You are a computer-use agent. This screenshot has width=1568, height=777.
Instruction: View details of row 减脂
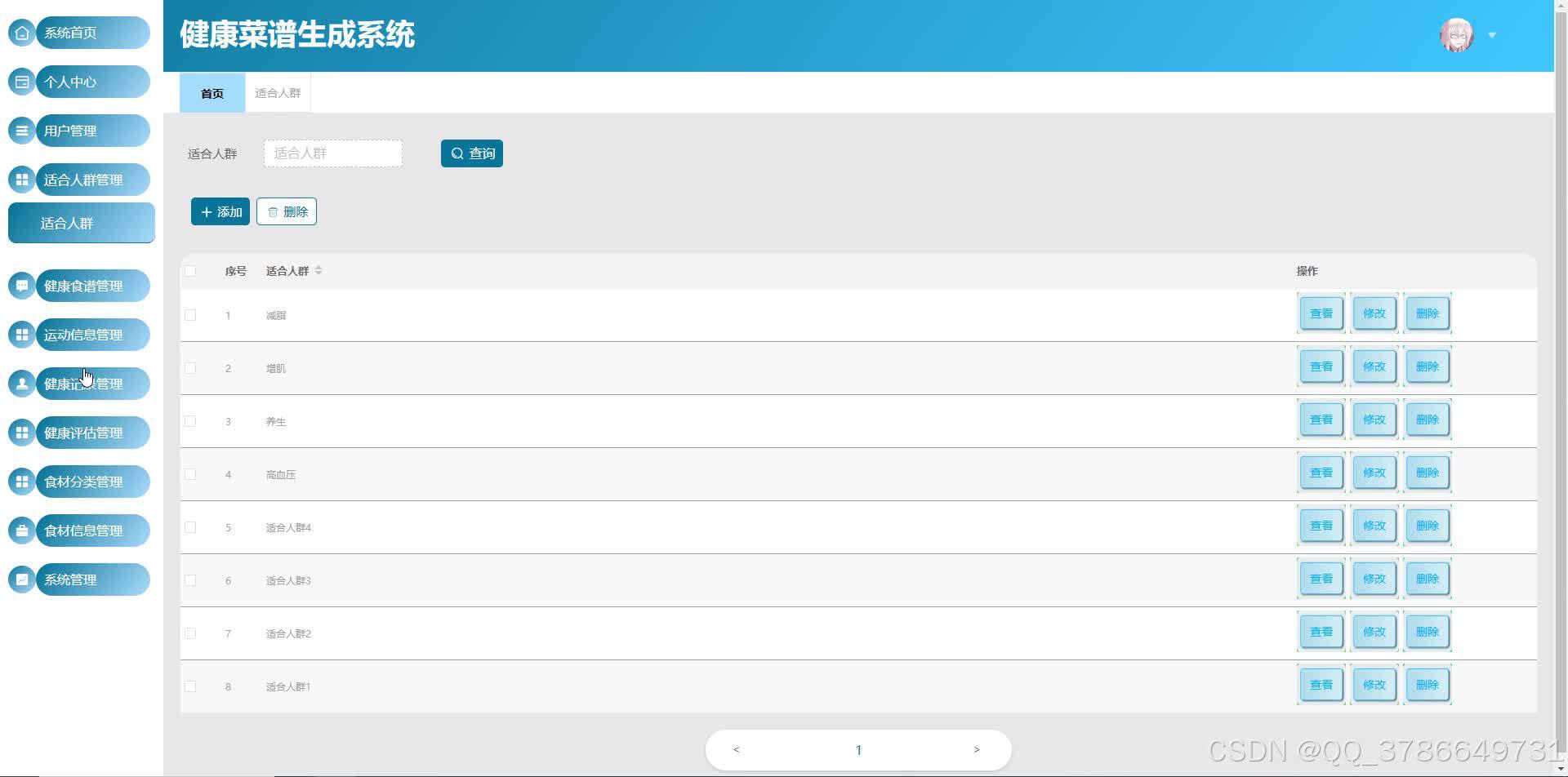point(1321,313)
